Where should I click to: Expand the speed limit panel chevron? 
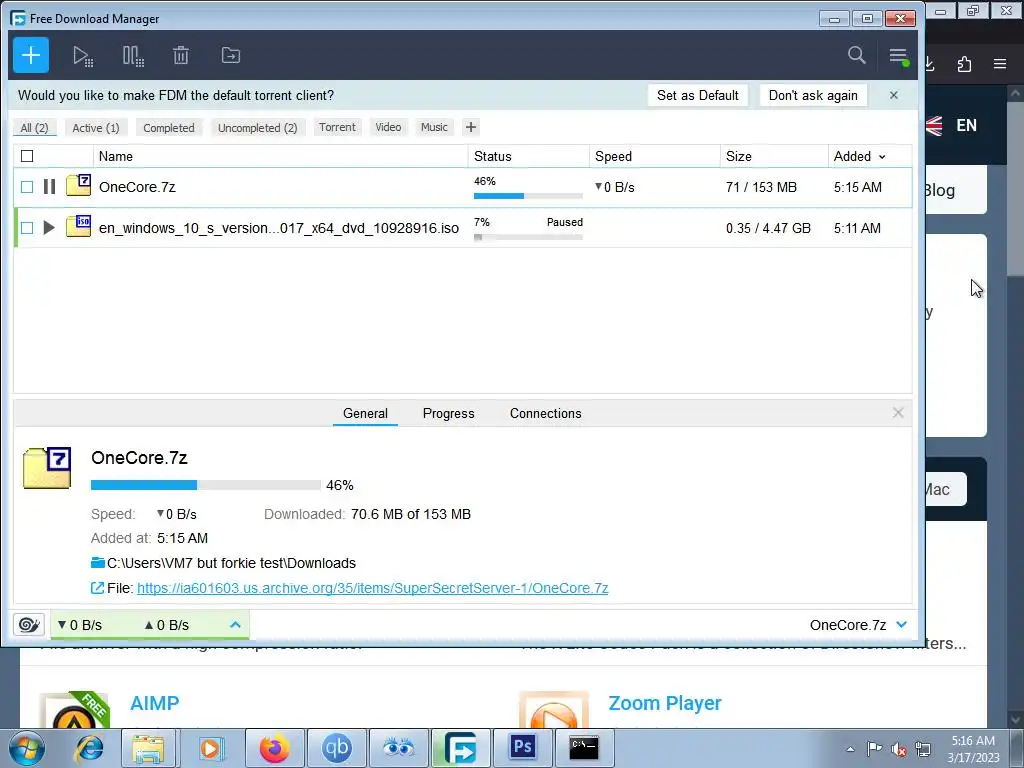pos(236,625)
